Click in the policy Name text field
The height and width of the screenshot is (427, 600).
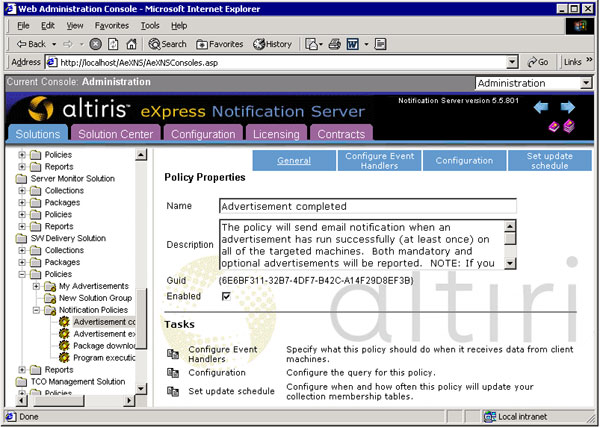(367, 207)
